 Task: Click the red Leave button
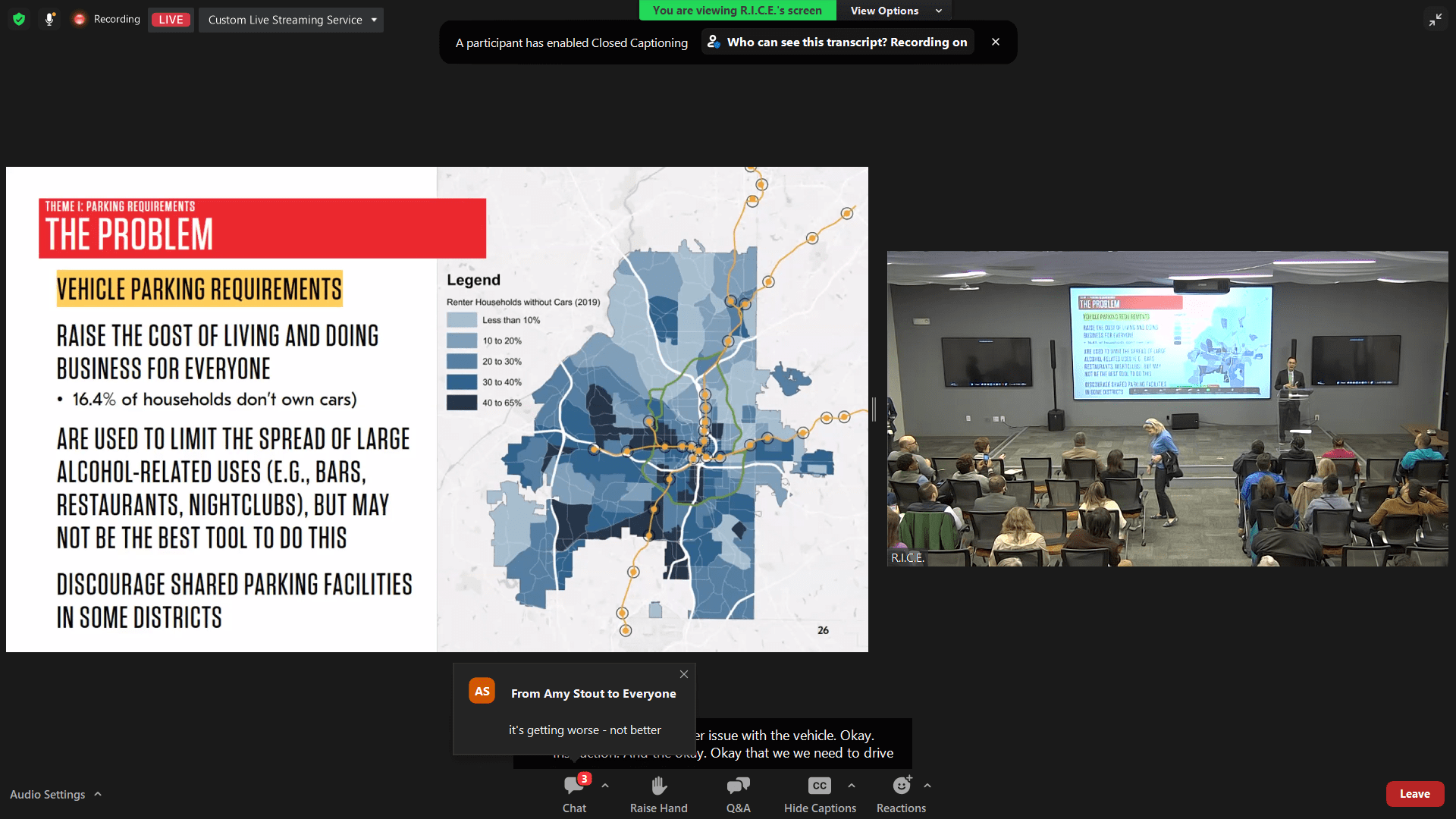click(x=1414, y=794)
